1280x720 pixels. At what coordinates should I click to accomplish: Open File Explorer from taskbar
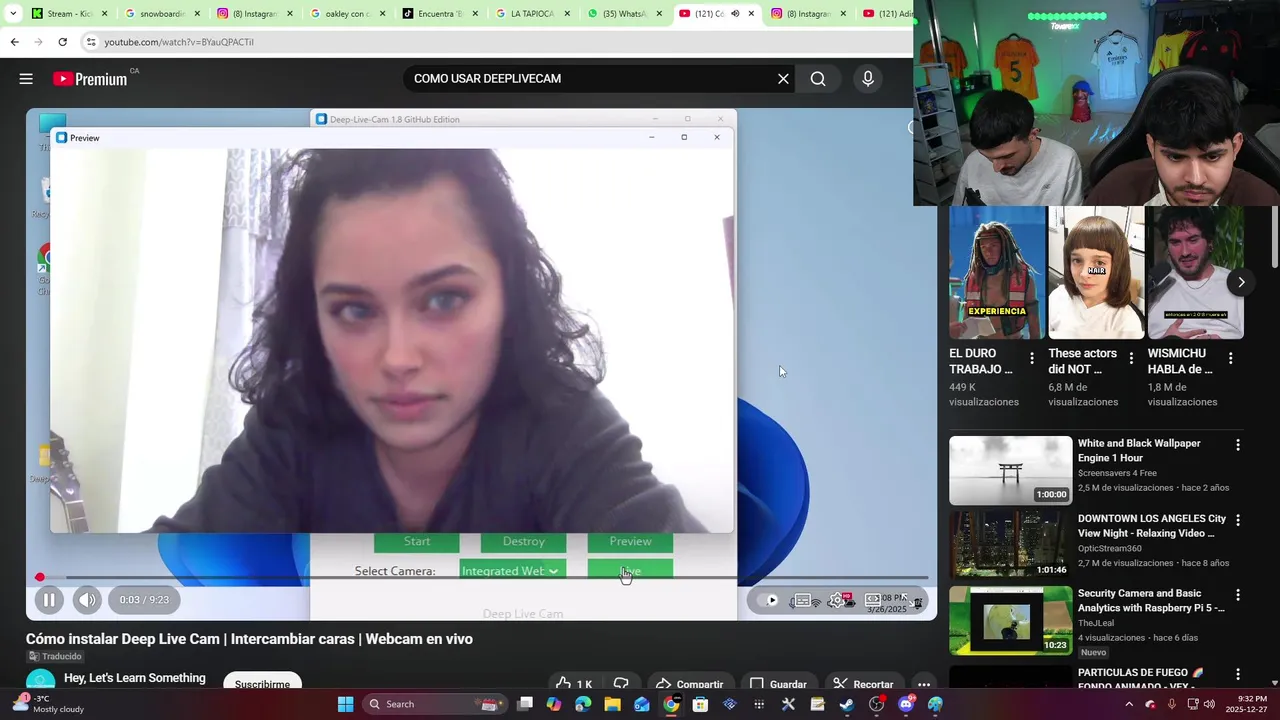tap(612, 704)
